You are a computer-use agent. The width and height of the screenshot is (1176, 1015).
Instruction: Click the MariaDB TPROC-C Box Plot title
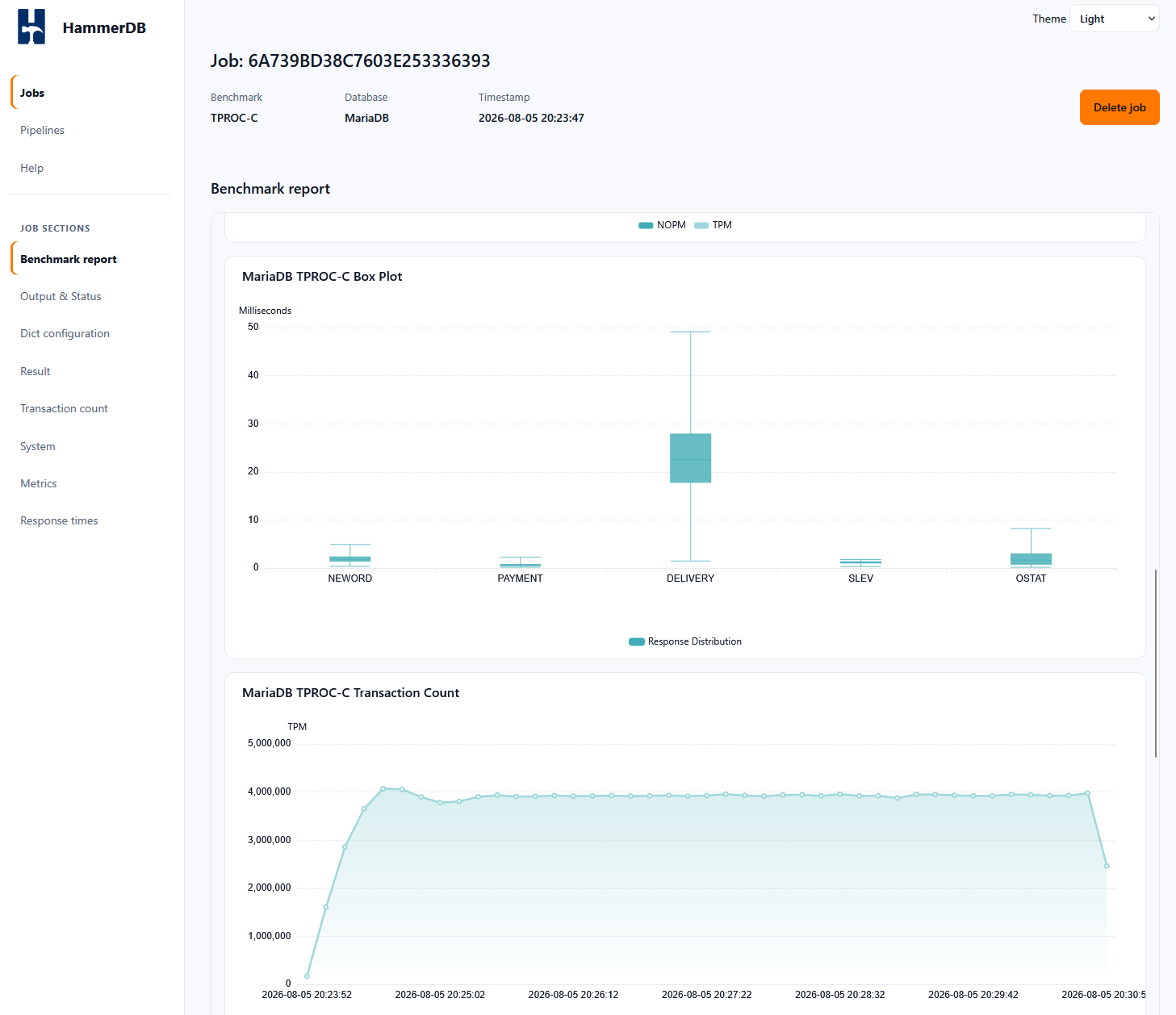(x=322, y=276)
